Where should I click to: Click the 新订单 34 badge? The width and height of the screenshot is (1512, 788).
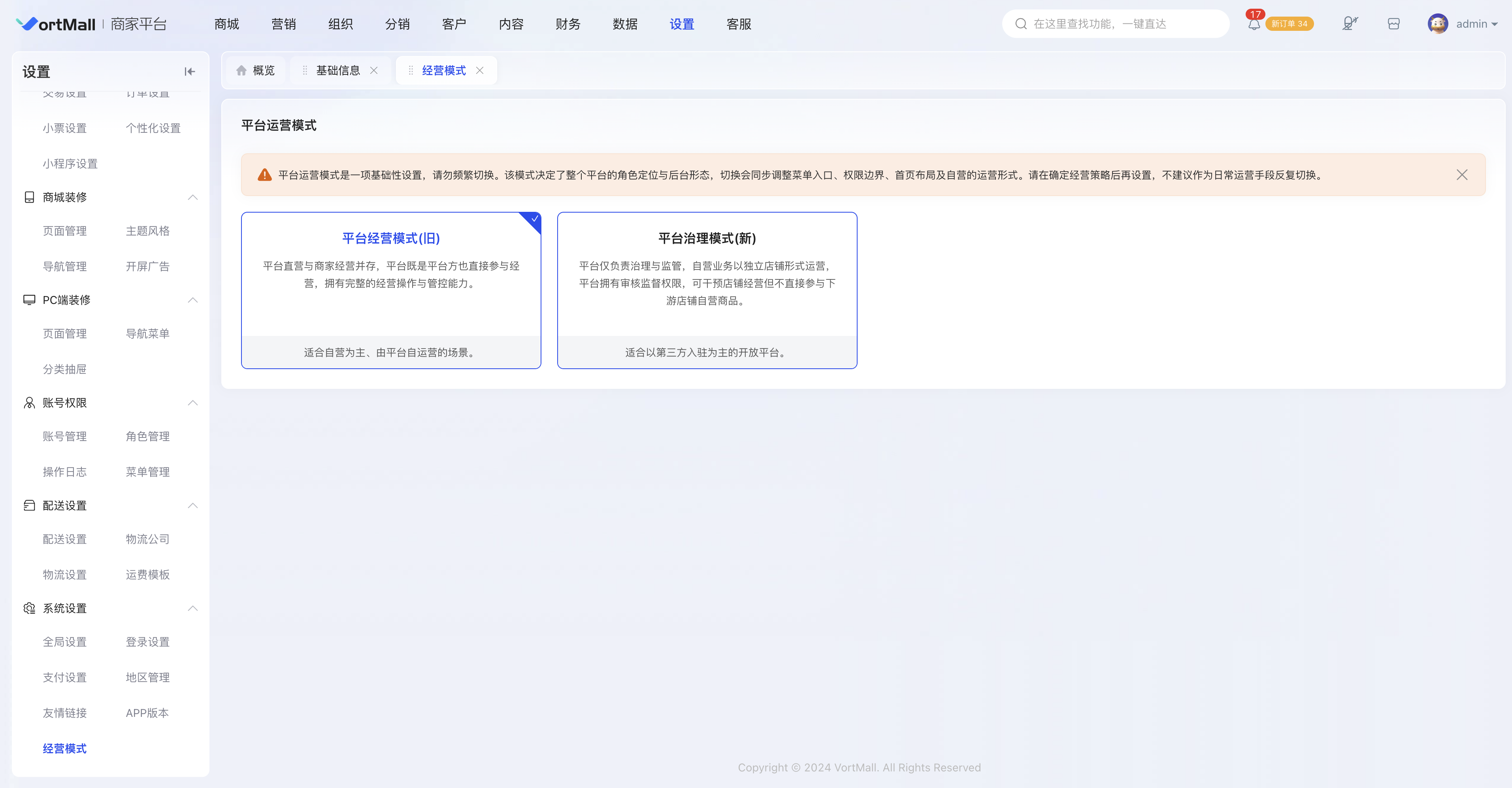1289,24
